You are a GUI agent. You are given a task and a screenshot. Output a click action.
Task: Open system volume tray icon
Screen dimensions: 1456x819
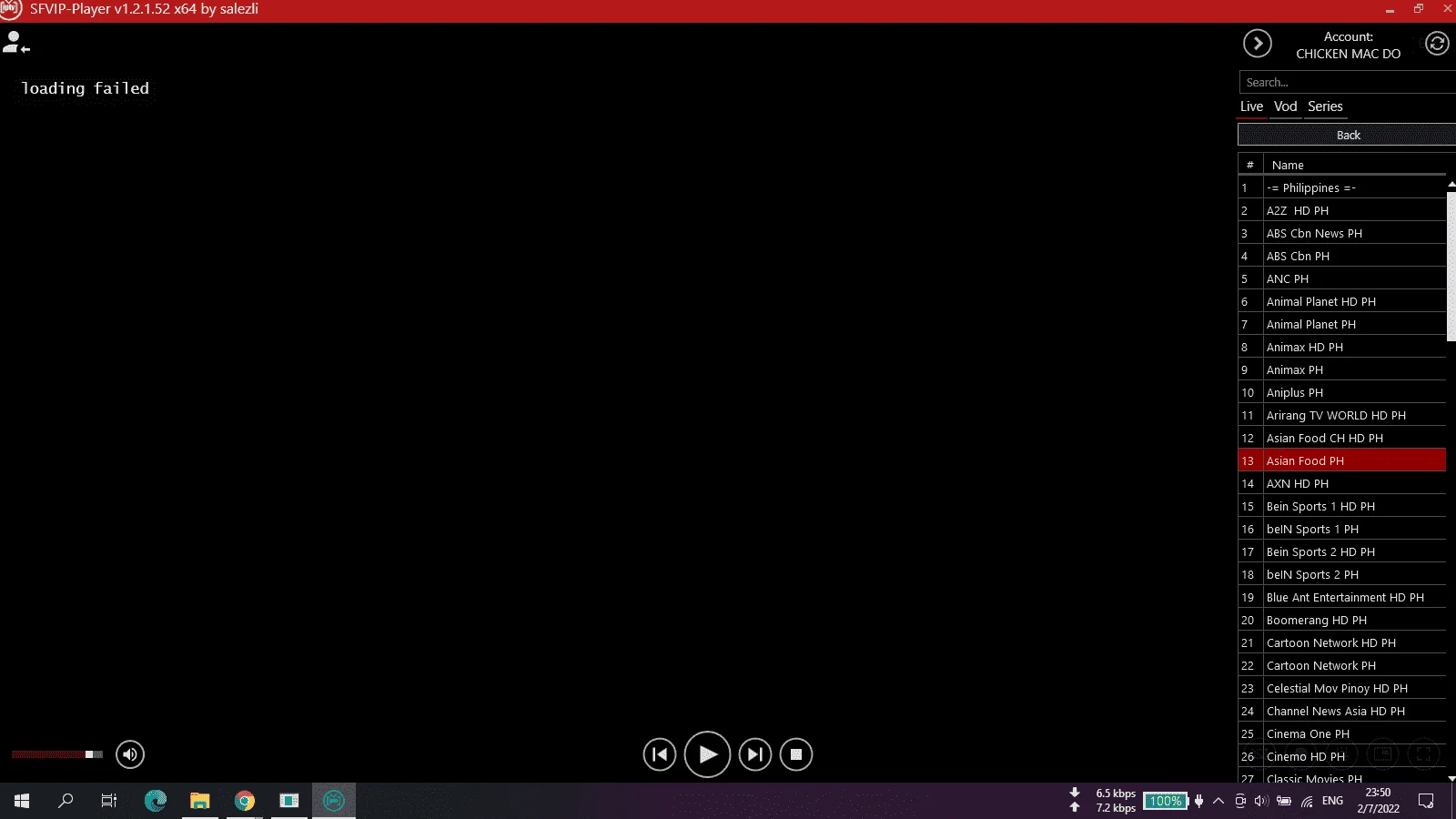(x=1261, y=801)
